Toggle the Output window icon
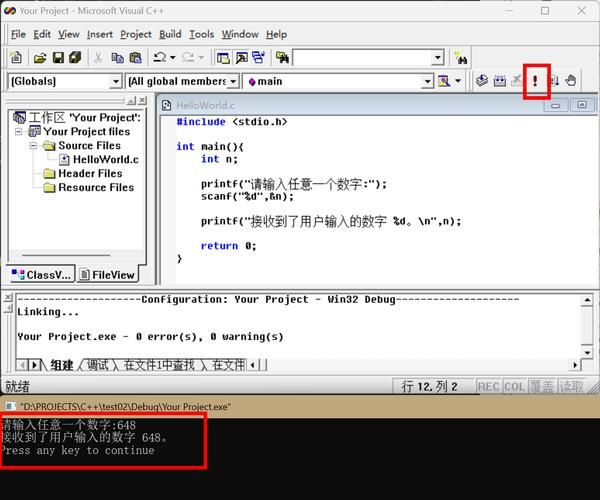 tap(241, 58)
